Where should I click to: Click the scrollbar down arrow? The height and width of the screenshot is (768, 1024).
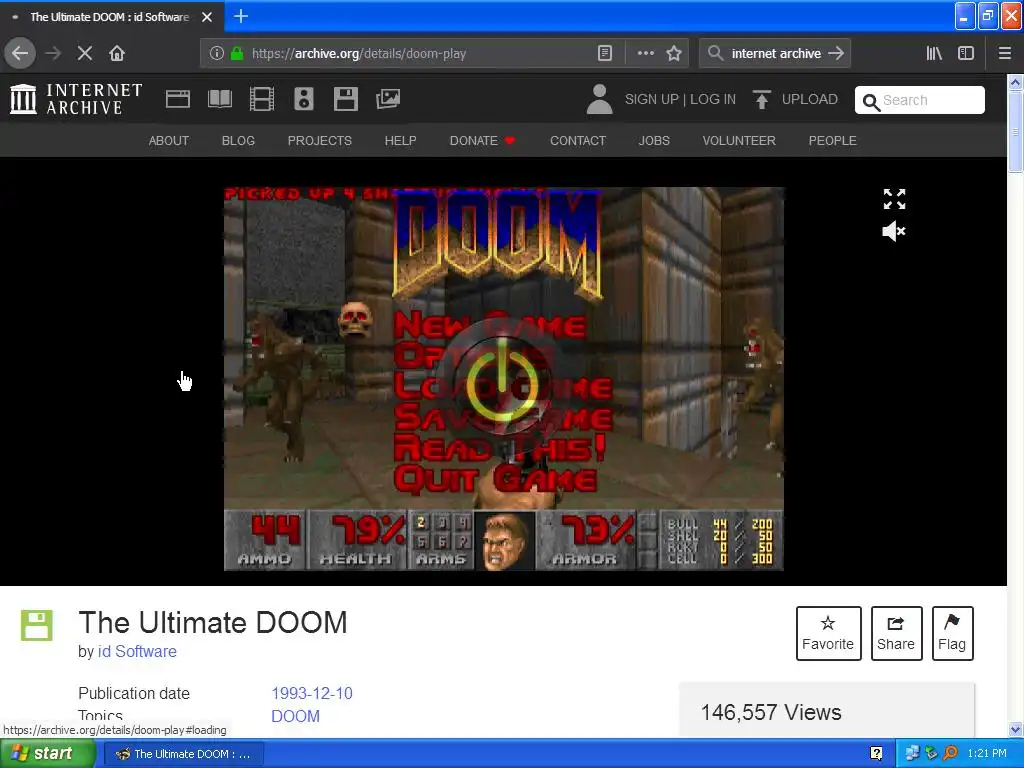point(1015,729)
